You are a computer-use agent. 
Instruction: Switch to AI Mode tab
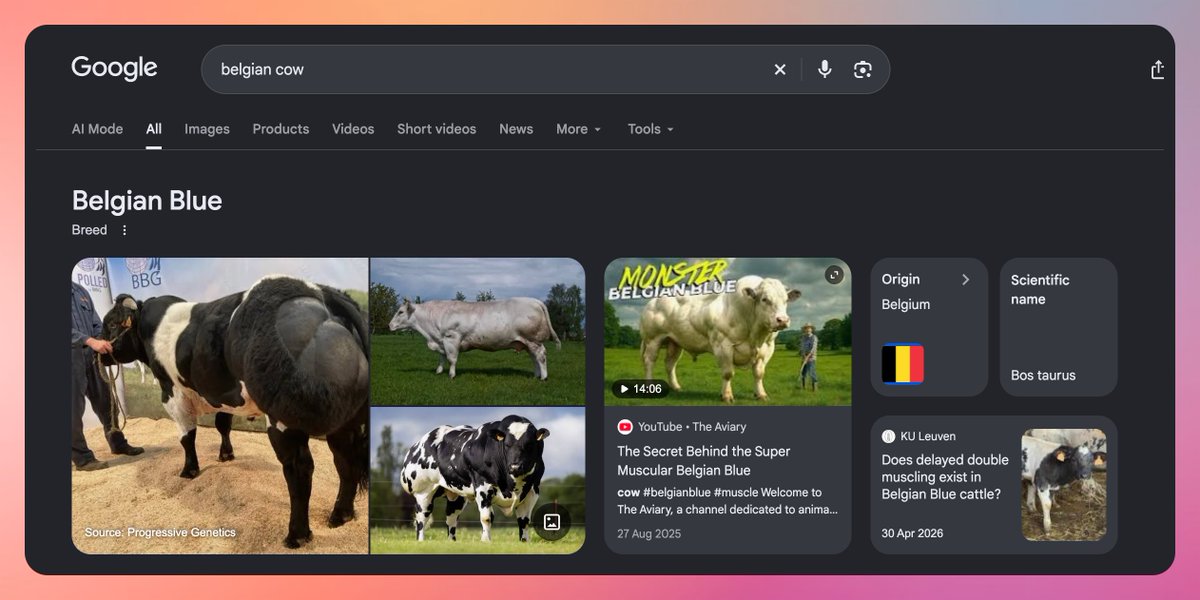pyautogui.click(x=97, y=129)
